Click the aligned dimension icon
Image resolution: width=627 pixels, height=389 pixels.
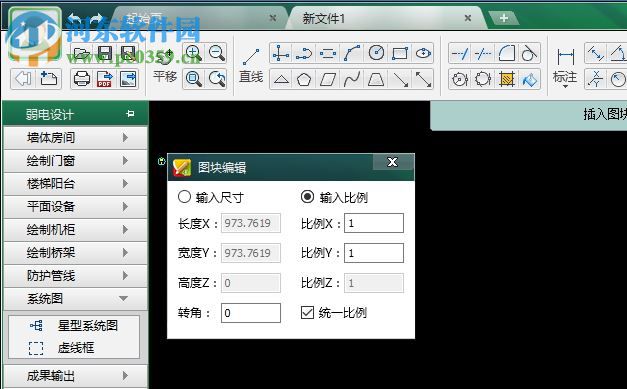(x=595, y=53)
